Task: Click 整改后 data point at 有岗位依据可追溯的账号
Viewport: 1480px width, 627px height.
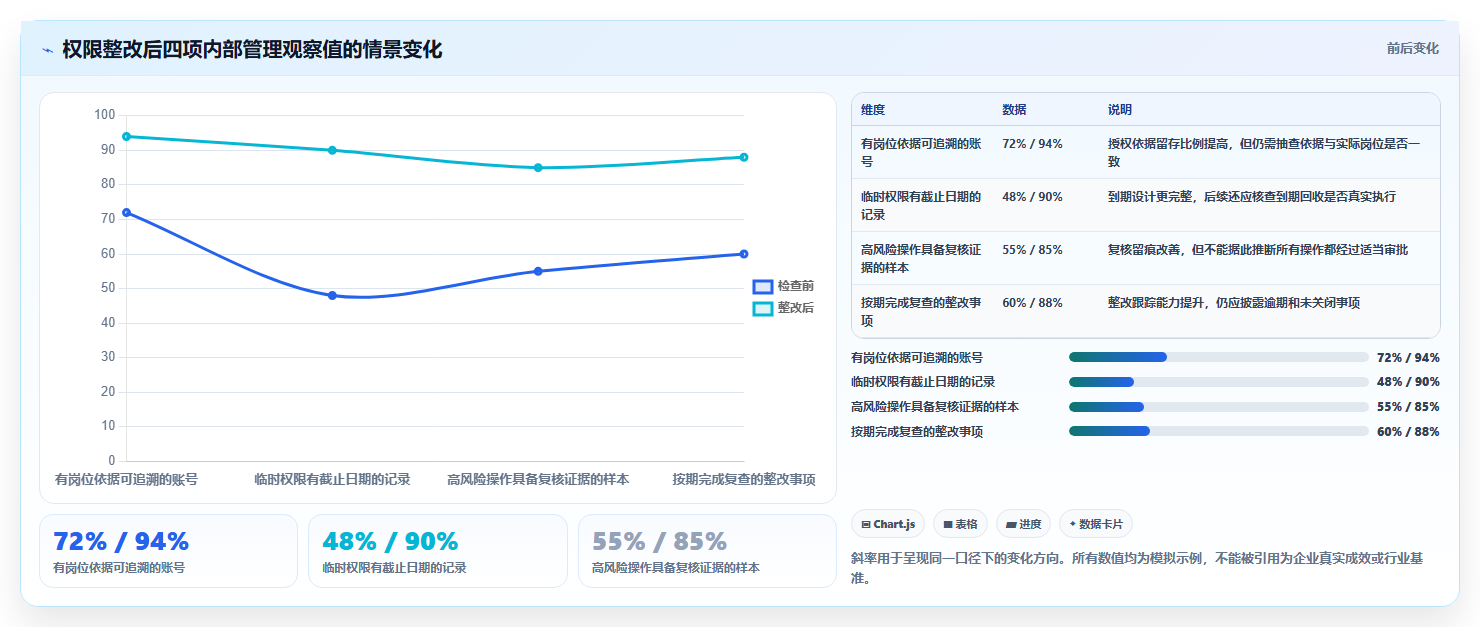Action: (126, 136)
